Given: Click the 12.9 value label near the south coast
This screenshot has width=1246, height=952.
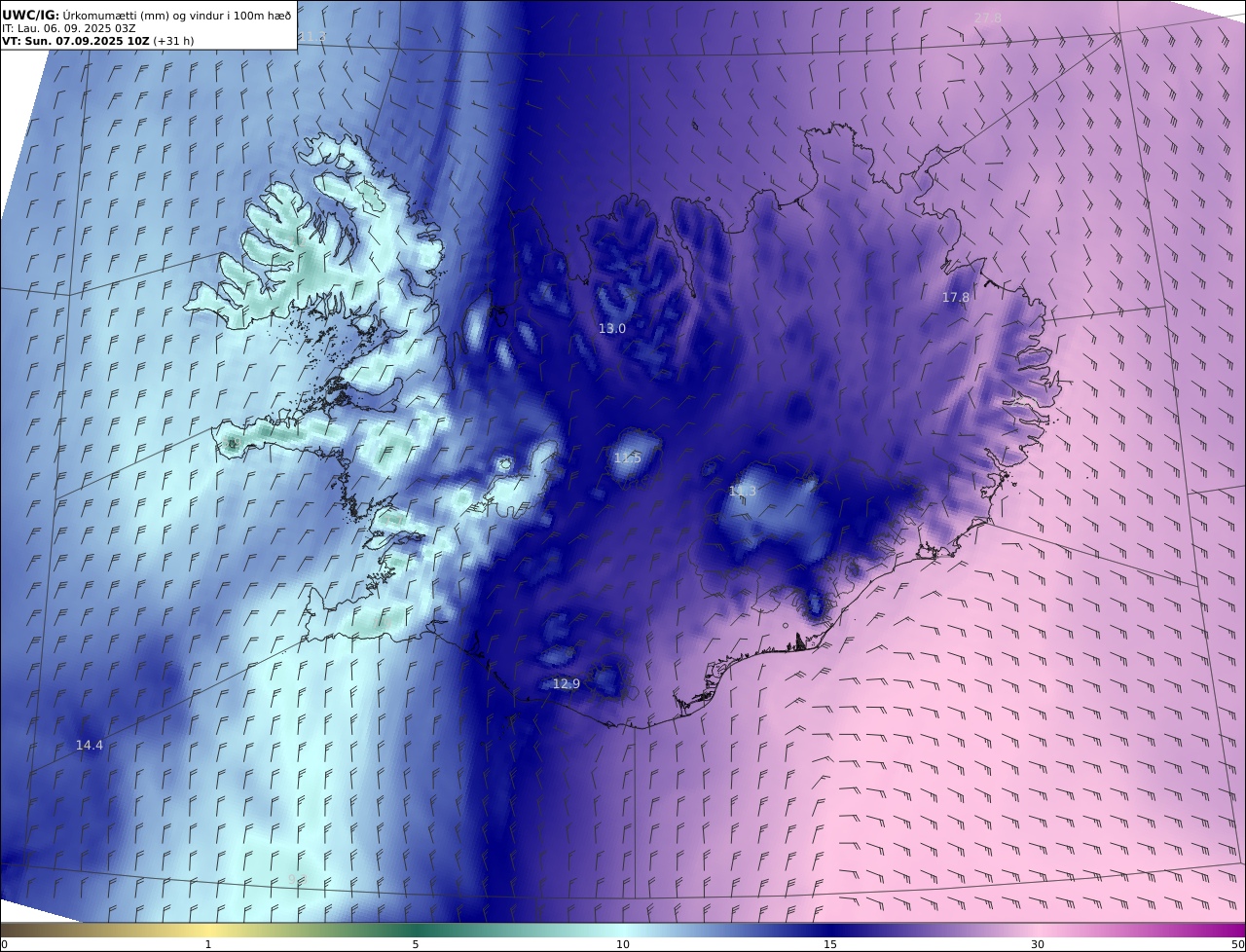Looking at the screenshot, I should 567,684.
